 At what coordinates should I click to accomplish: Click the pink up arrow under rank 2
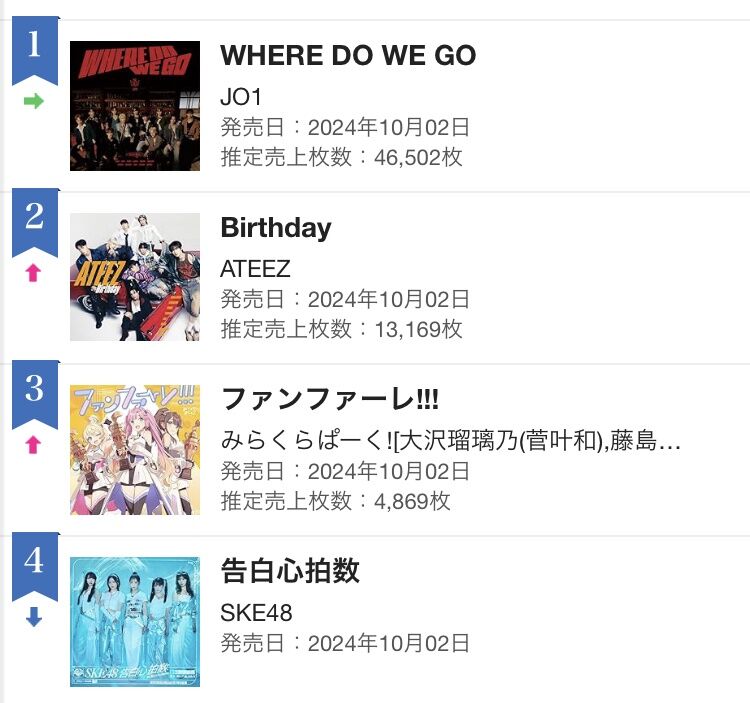click(34, 273)
